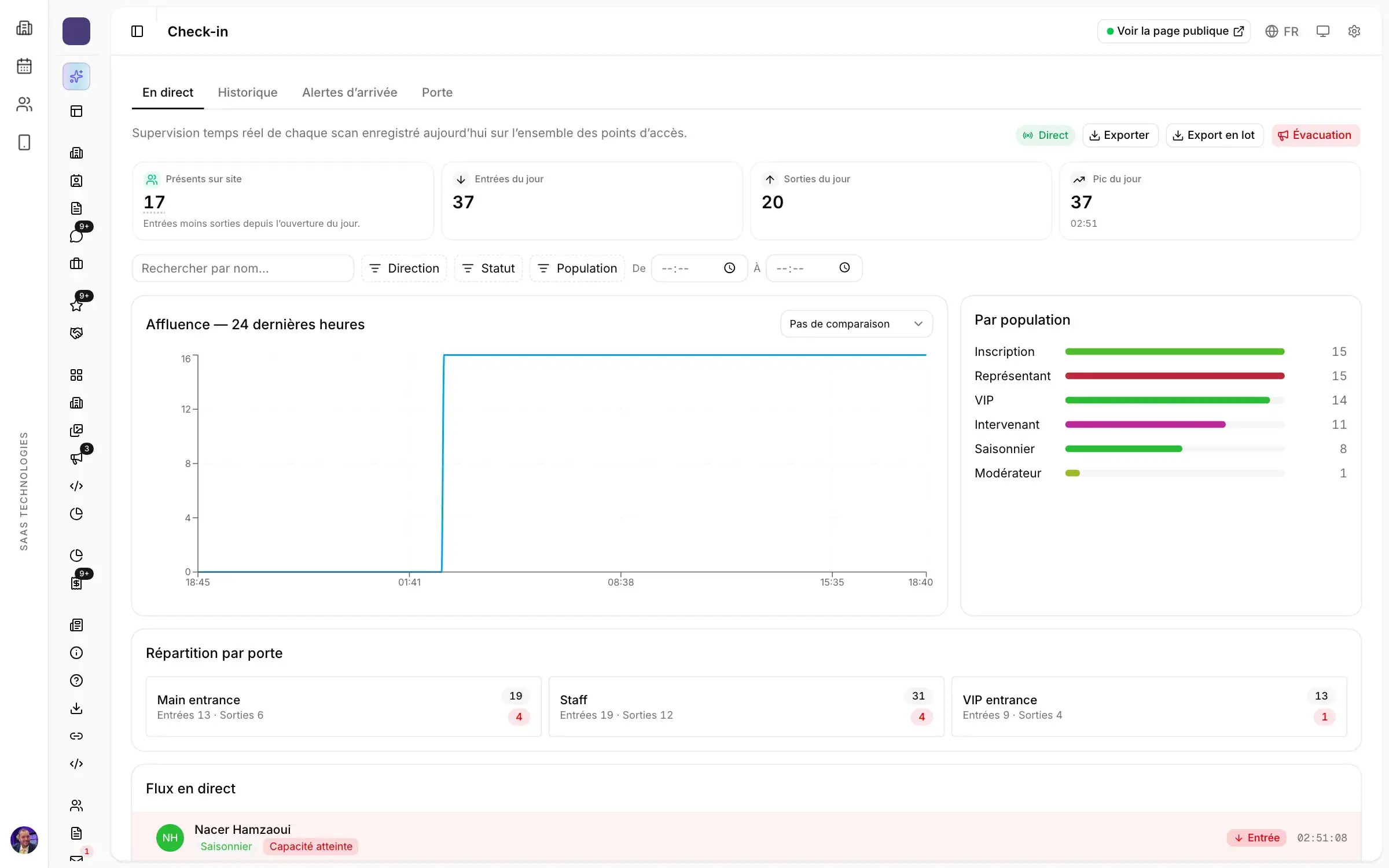Open the handshake icon in the sidebar

point(76,333)
